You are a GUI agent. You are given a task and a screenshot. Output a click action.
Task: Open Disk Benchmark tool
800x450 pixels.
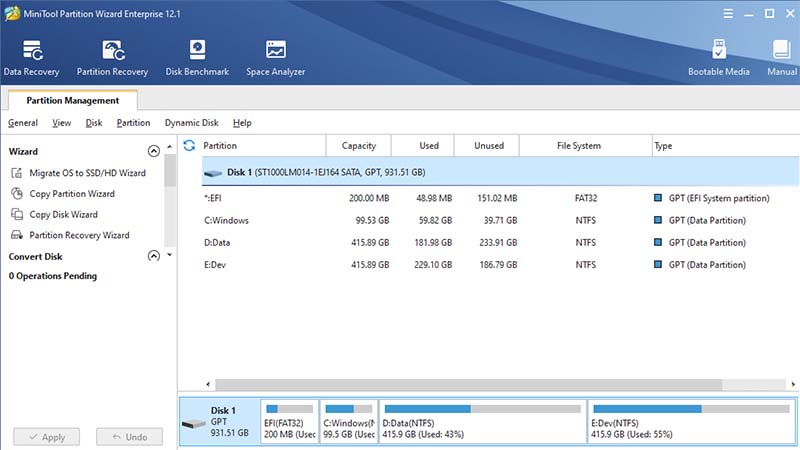tap(197, 58)
